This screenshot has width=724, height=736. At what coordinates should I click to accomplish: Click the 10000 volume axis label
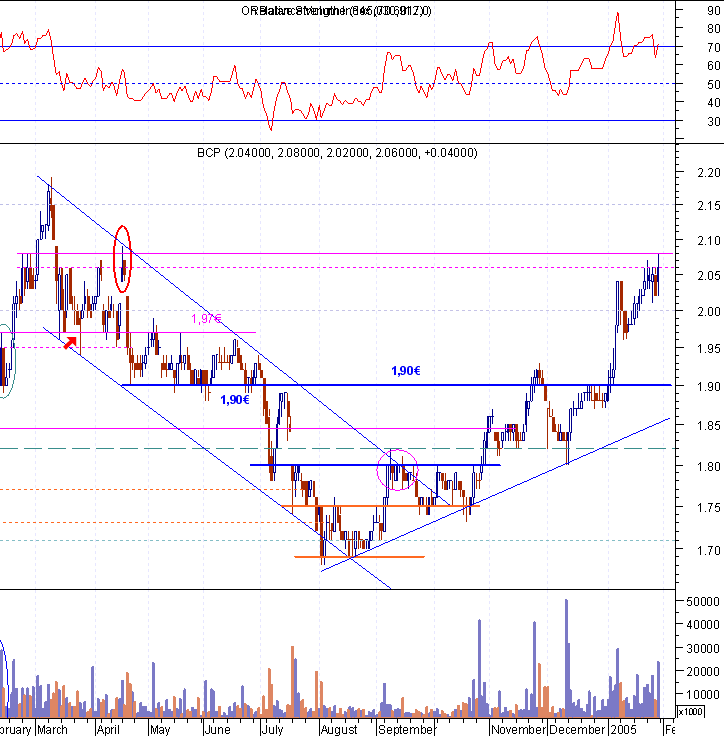point(703,695)
